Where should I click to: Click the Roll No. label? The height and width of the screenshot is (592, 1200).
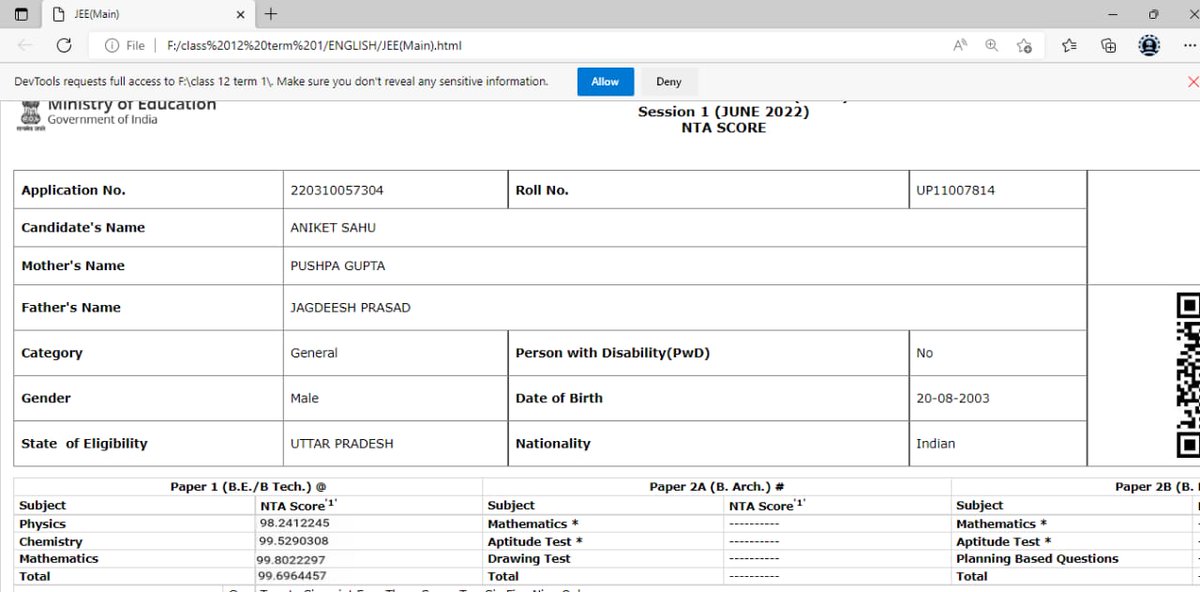click(542, 190)
